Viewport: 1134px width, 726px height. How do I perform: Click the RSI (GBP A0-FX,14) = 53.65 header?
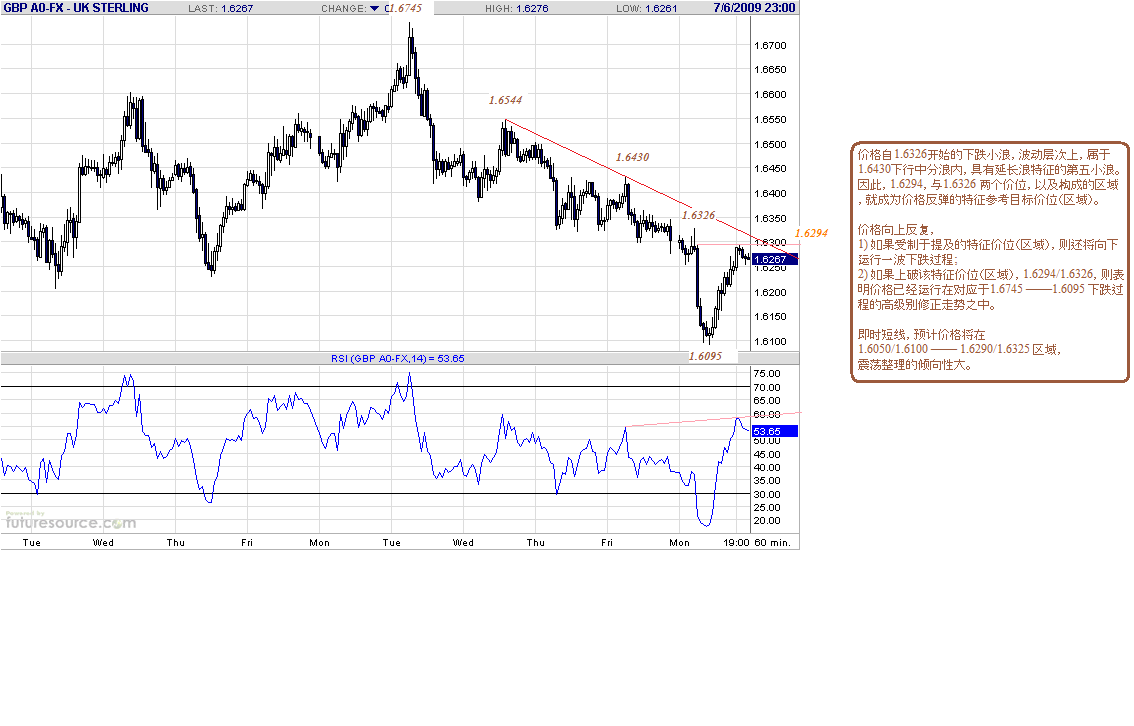(x=398, y=359)
